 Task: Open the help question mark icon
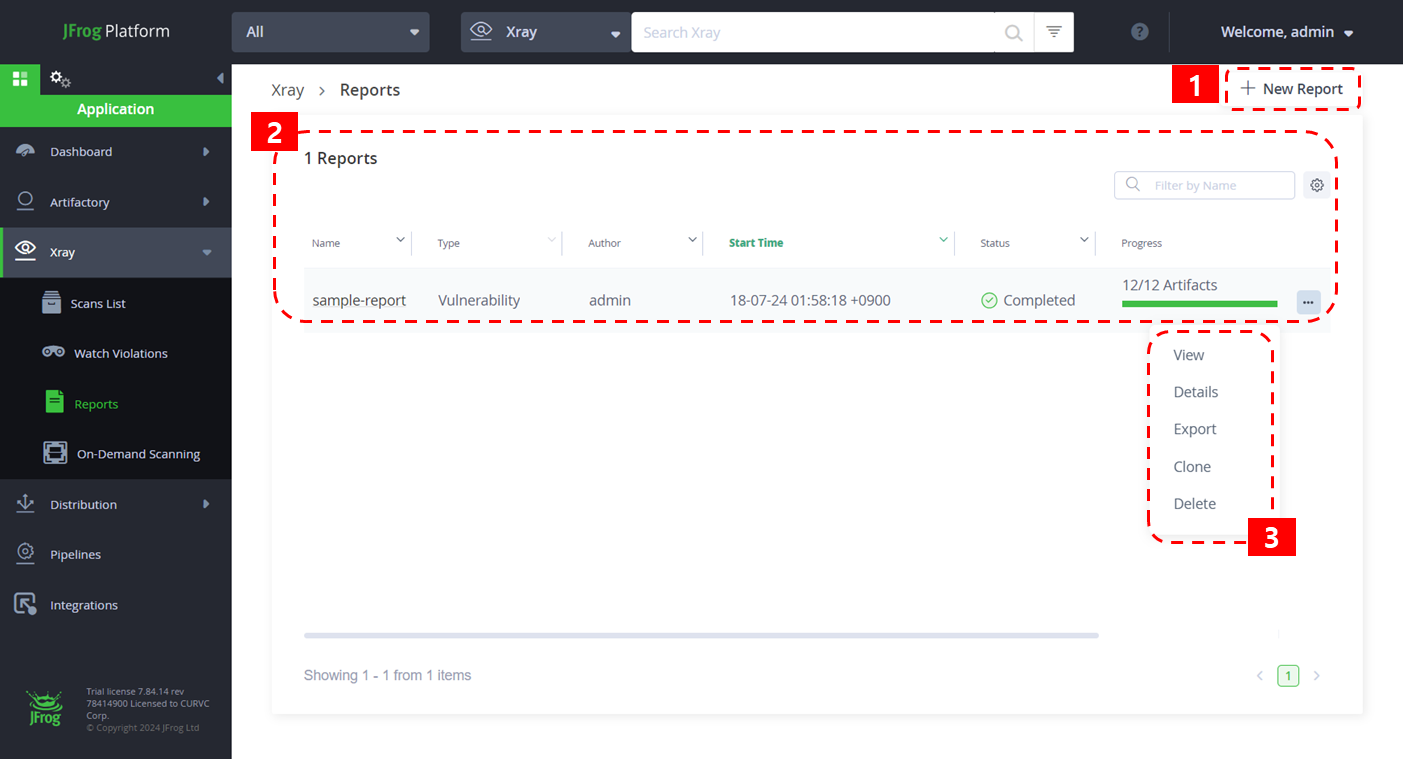[x=1140, y=32]
